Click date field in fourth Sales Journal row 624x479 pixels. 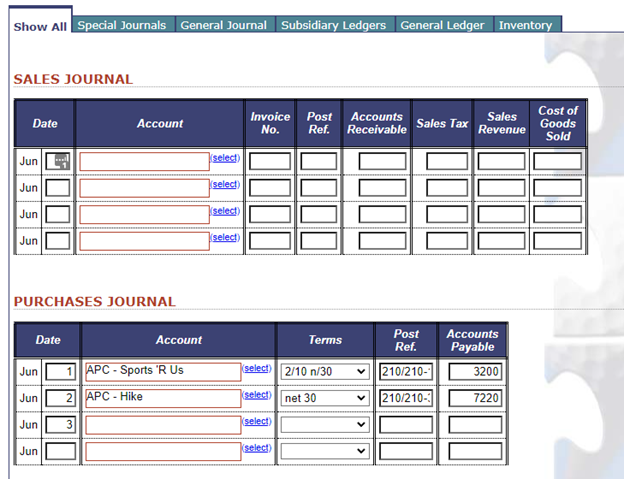58,241
